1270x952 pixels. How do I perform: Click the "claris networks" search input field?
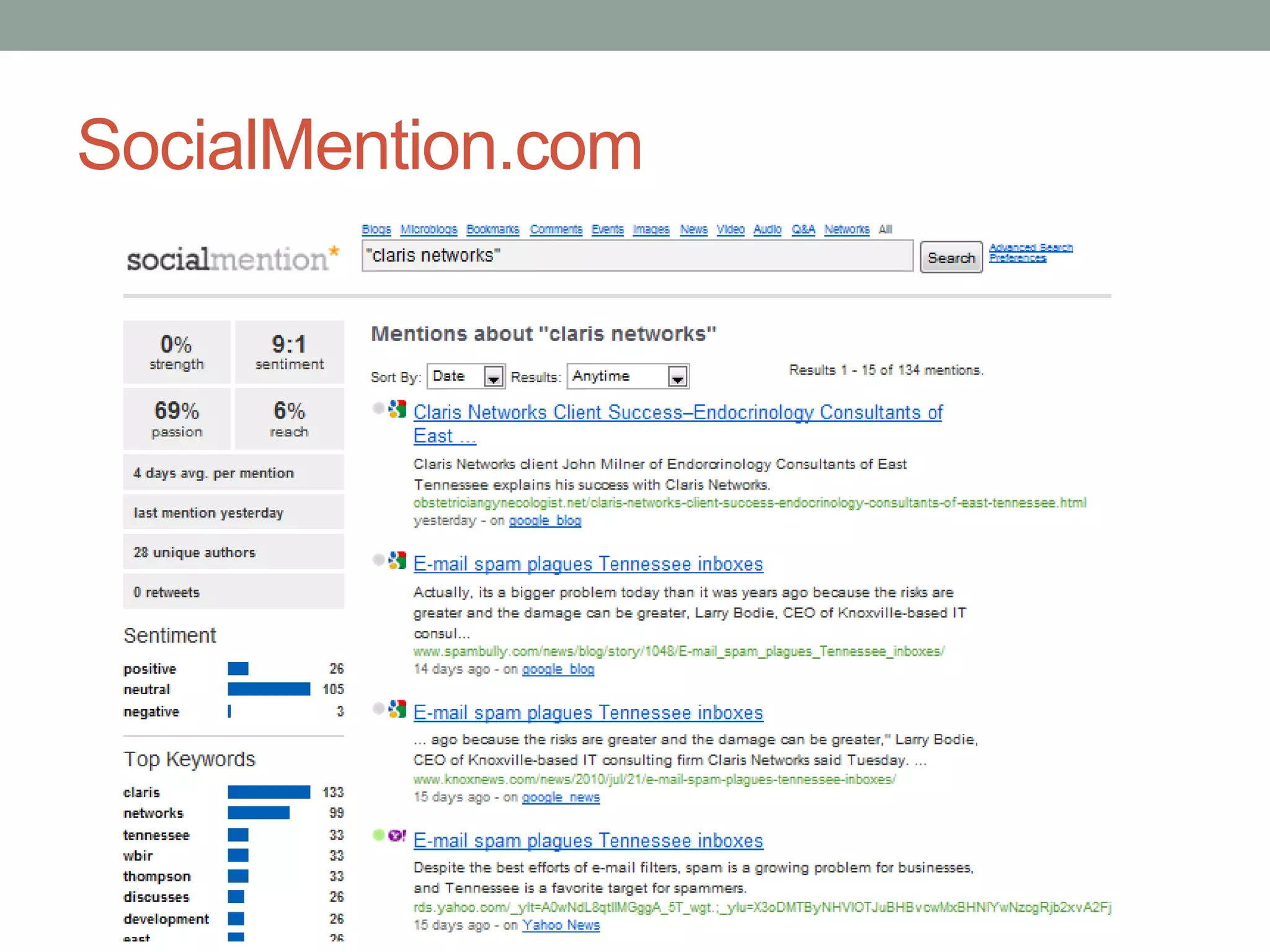tap(637, 256)
